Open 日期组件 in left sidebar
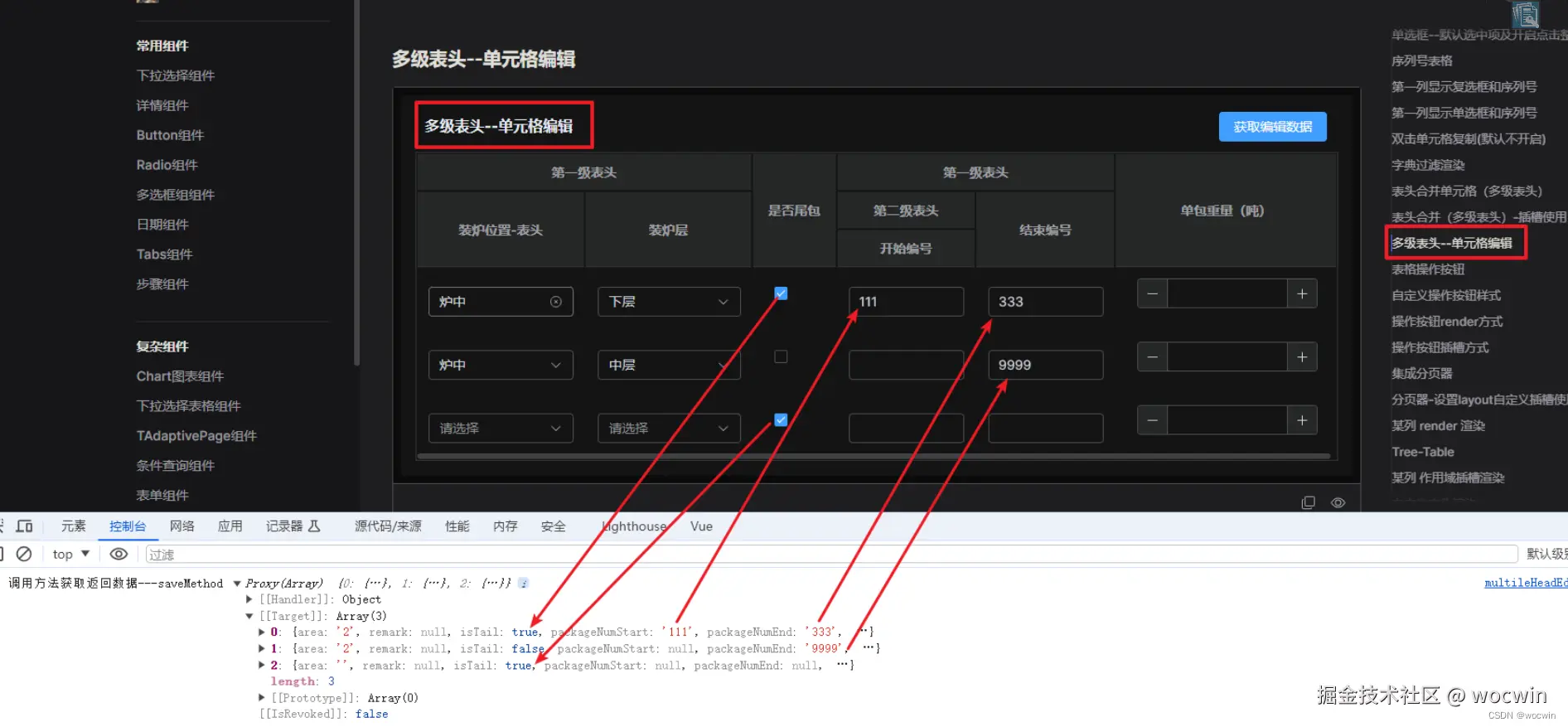Image resolution: width=1568 pixels, height=727 pixels. coord(162,225)
